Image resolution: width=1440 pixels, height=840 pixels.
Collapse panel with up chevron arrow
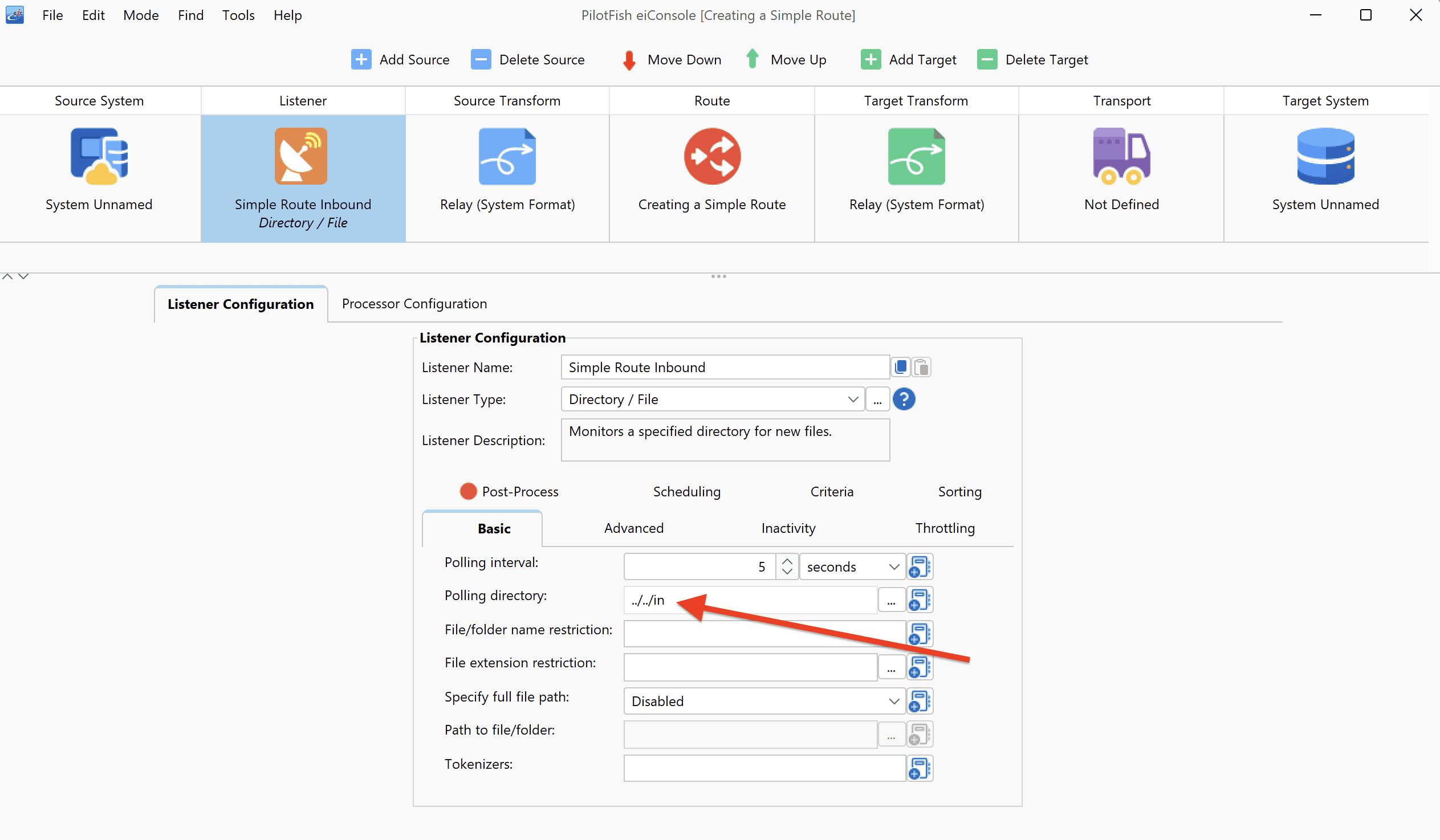(x=7, y=276)
